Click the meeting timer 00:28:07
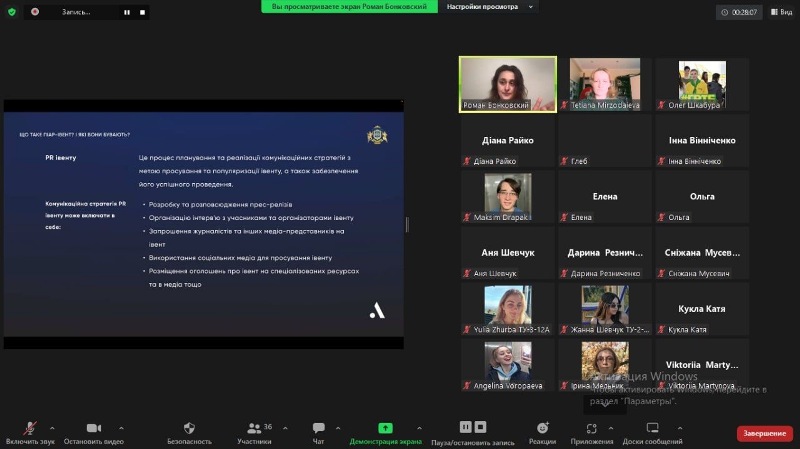The image size is (800, 449). [x=739, y=12]
